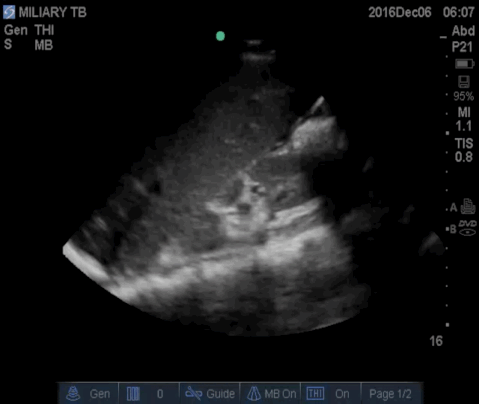Viewport: 479px width, 404px height.
Task: Click the save disk storage icon
Action: (x=464, y=81)
